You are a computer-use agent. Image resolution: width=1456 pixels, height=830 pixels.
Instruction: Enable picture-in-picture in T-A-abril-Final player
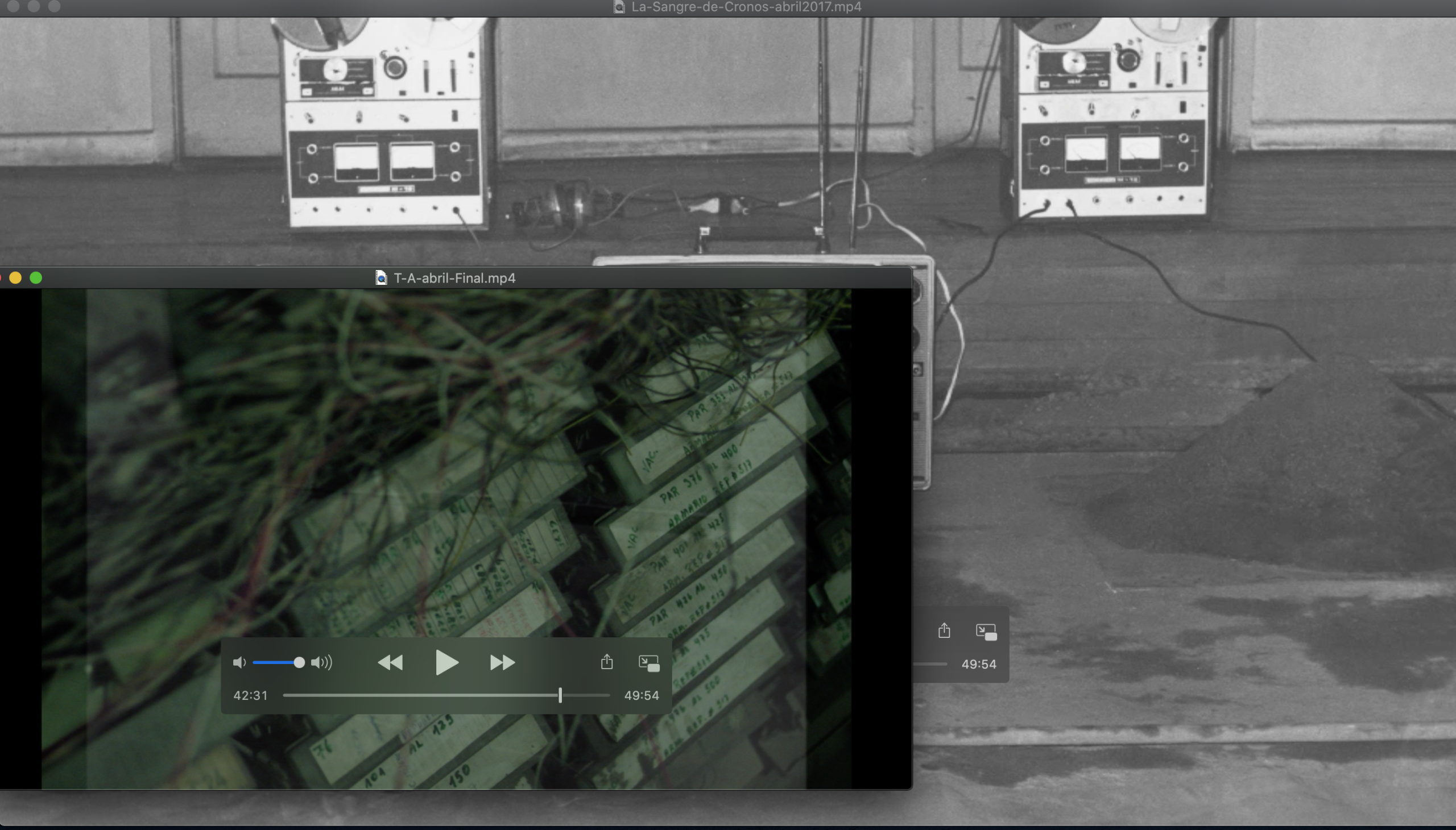(649, 663)
